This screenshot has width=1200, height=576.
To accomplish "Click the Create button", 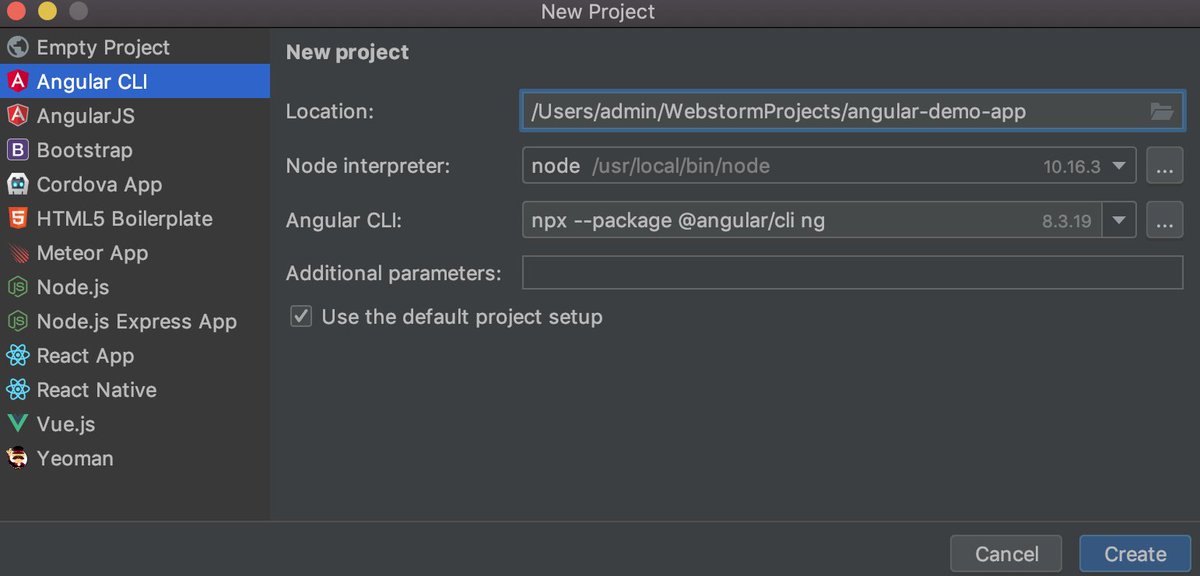I will (1135, 554).
